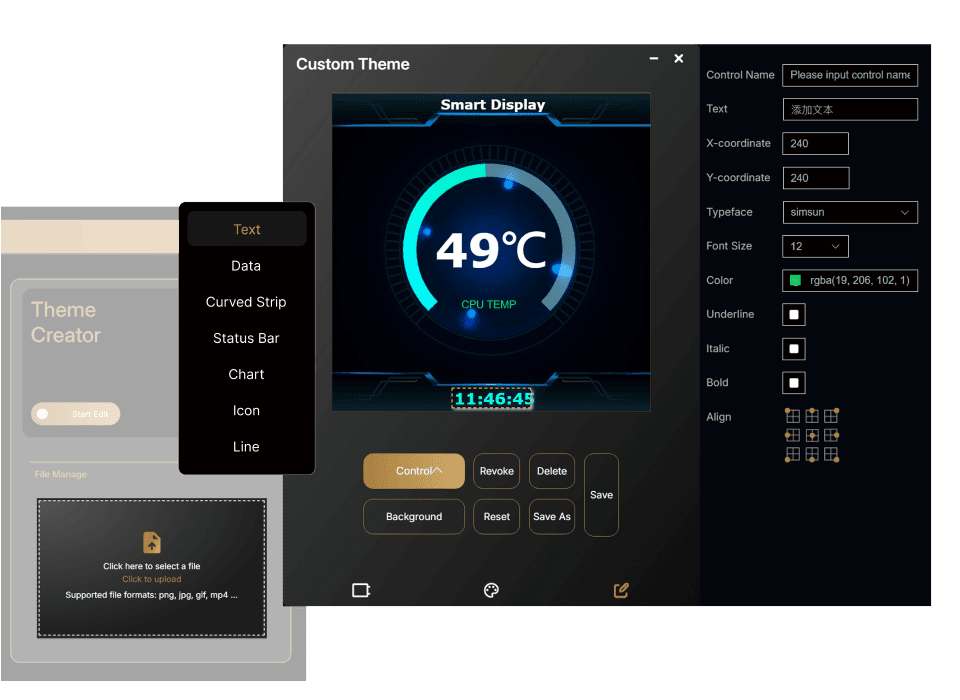
Task: Click the green Color swatch
Action: (796, 280)
